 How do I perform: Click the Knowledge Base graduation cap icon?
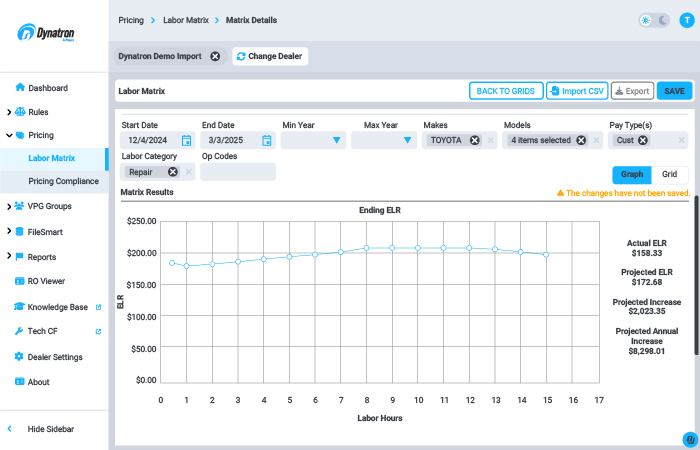(19, 306)
